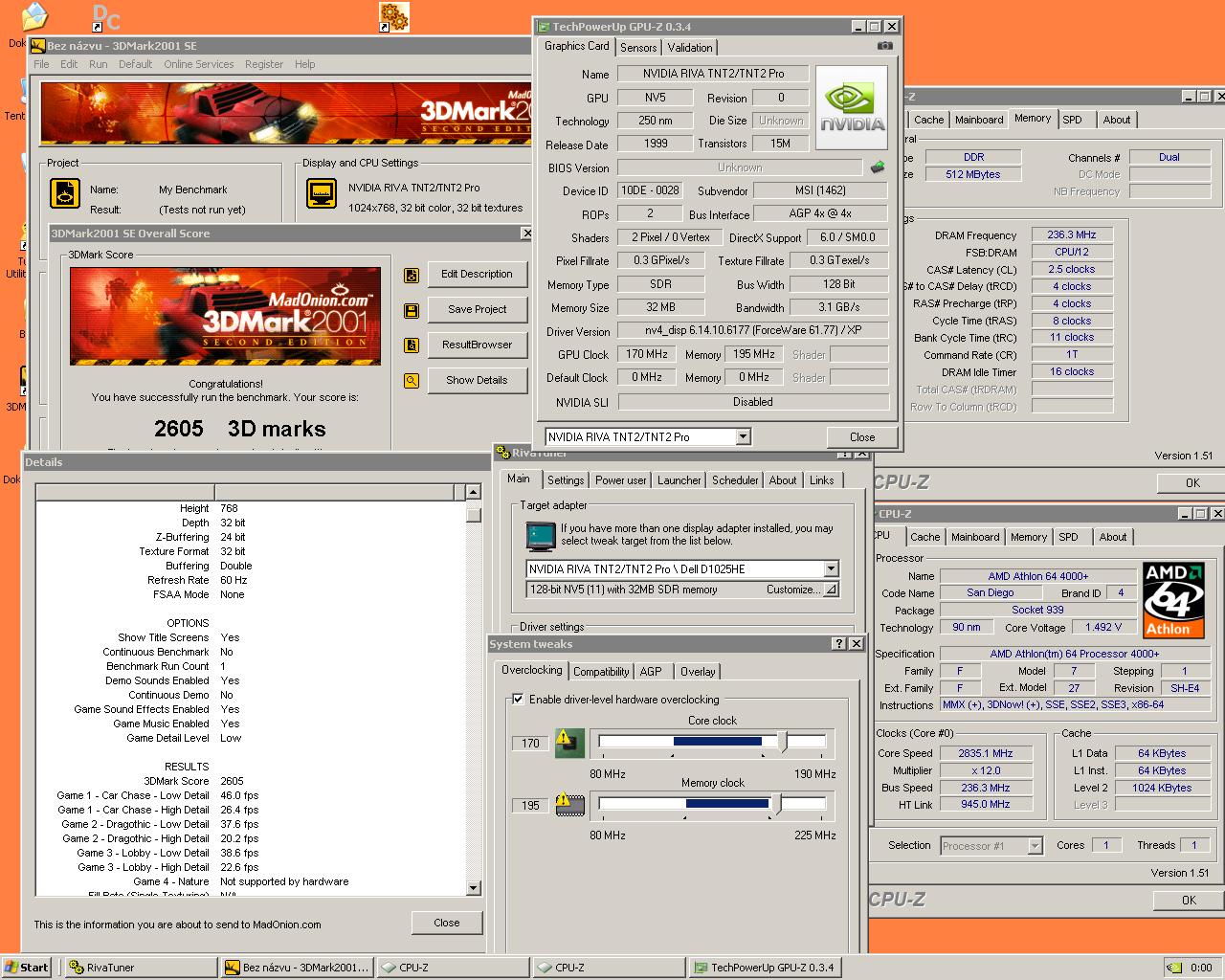Open GPU selection dropdown in GPU-Z
1225x980 pixels.
pos(743,437)
